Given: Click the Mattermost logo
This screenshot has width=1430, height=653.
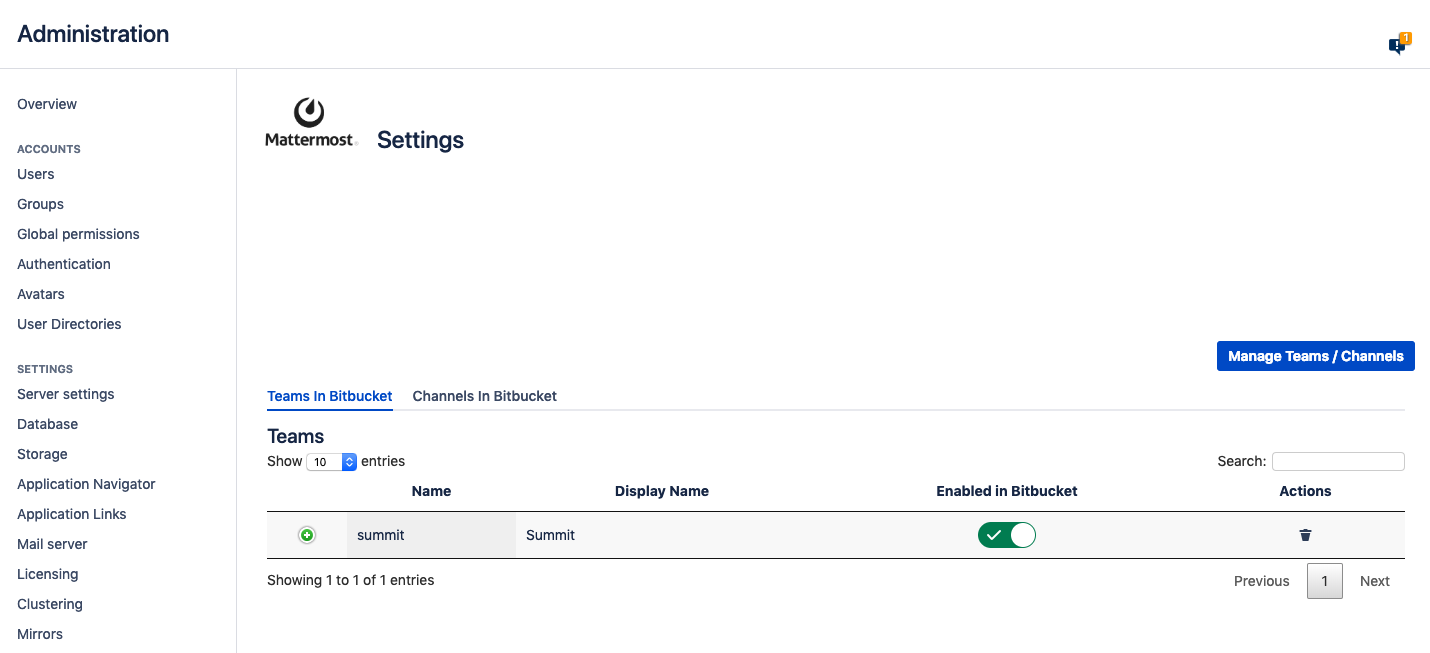Looking at the screenshot, I should coord(309,123).
